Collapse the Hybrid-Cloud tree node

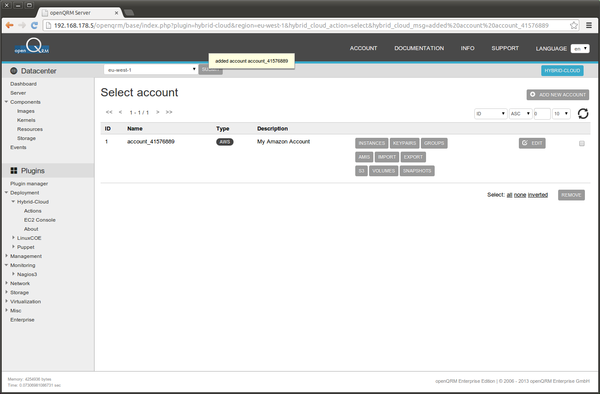13,202
